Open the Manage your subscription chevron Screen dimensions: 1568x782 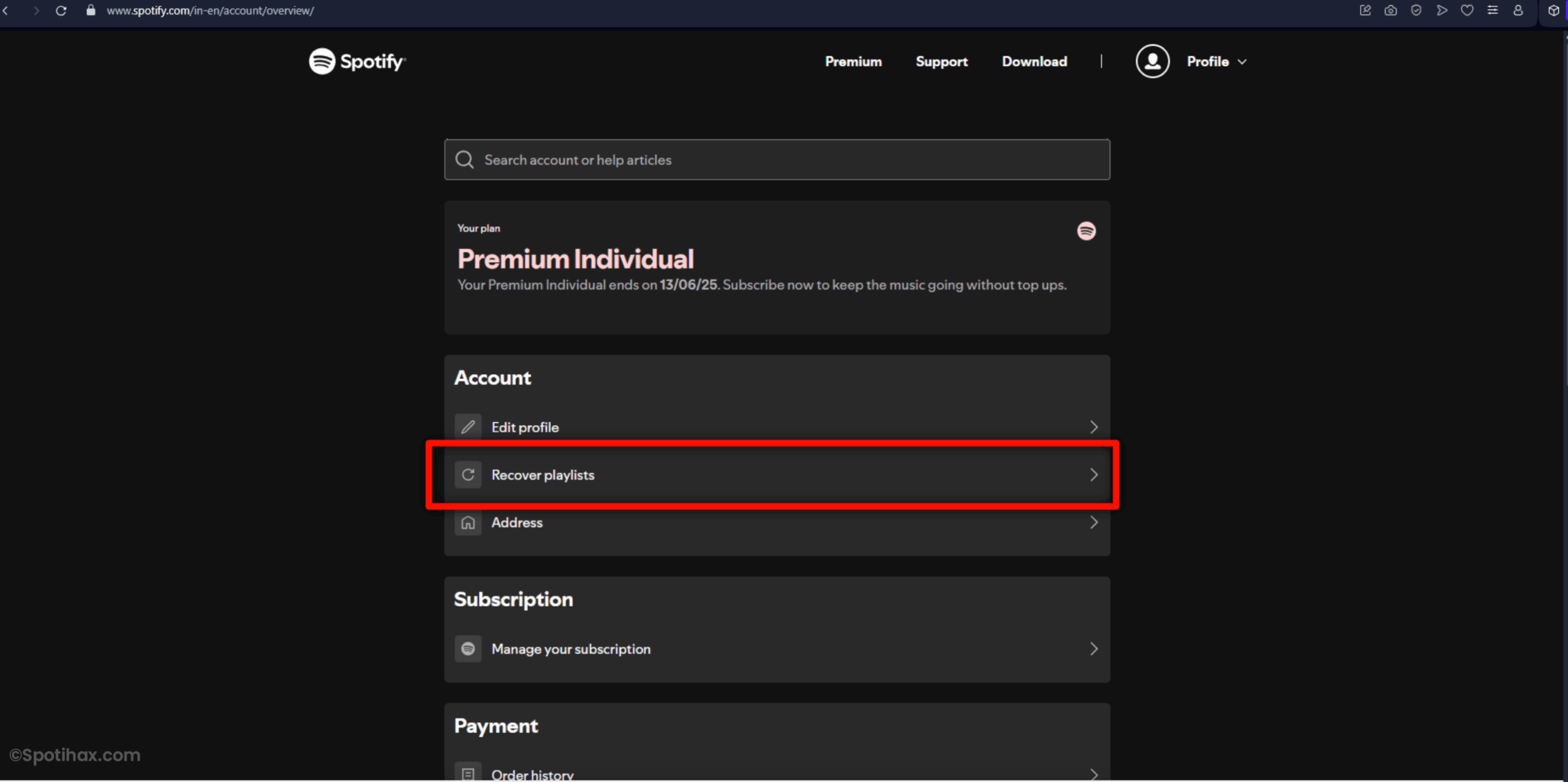tap(1093, 649)
